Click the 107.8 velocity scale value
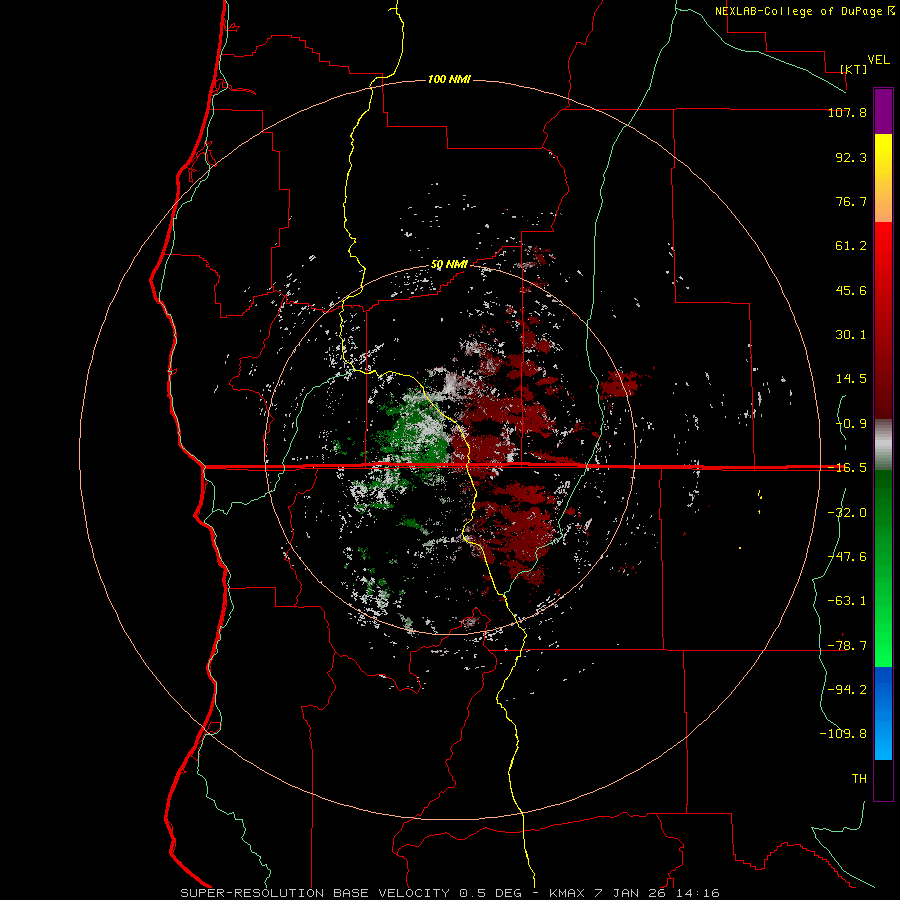 click(847, 112)
